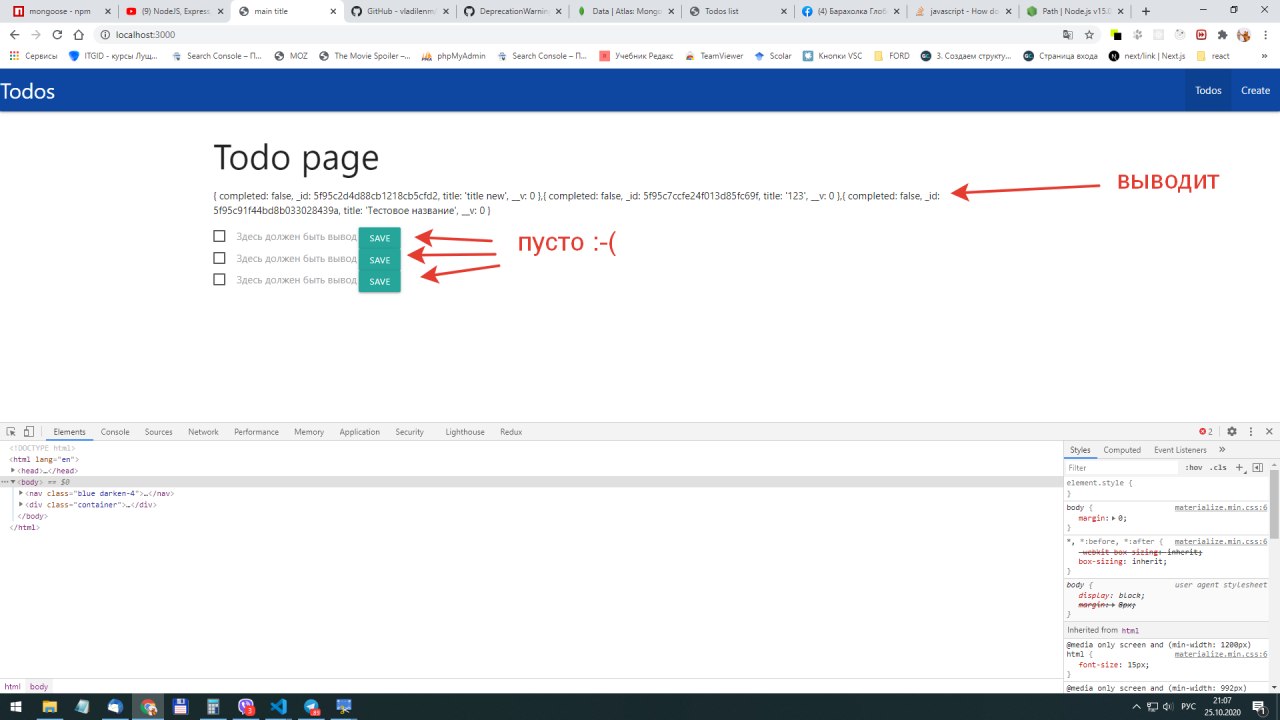Open the Application tab
Screen dimensions: 1280x720
pyautogui.click(x=359, y=432)
